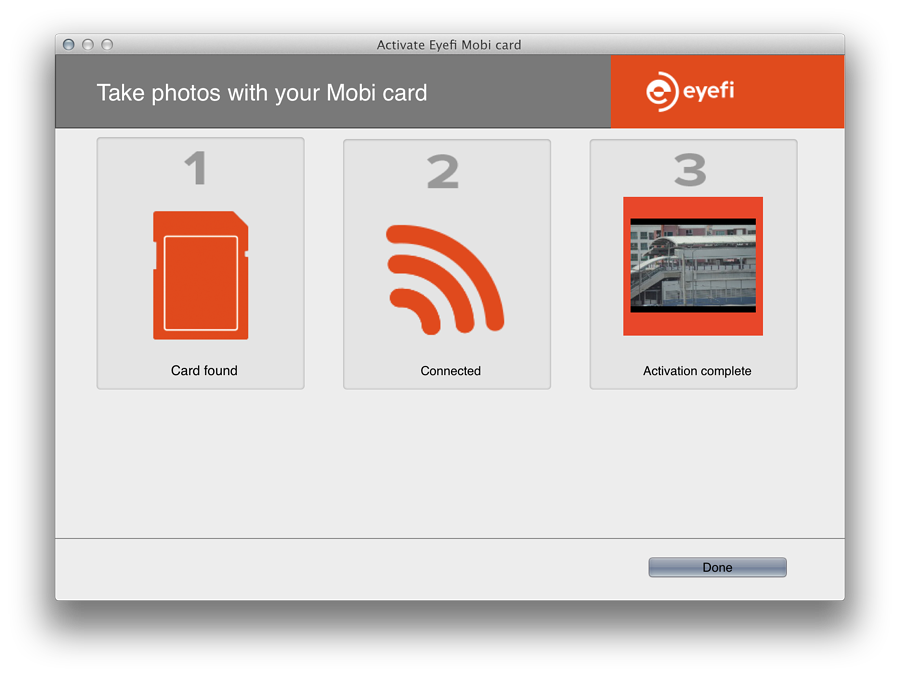Click the step number 1 heading
The image size is (900, 677).
click(x=196, y=168)
